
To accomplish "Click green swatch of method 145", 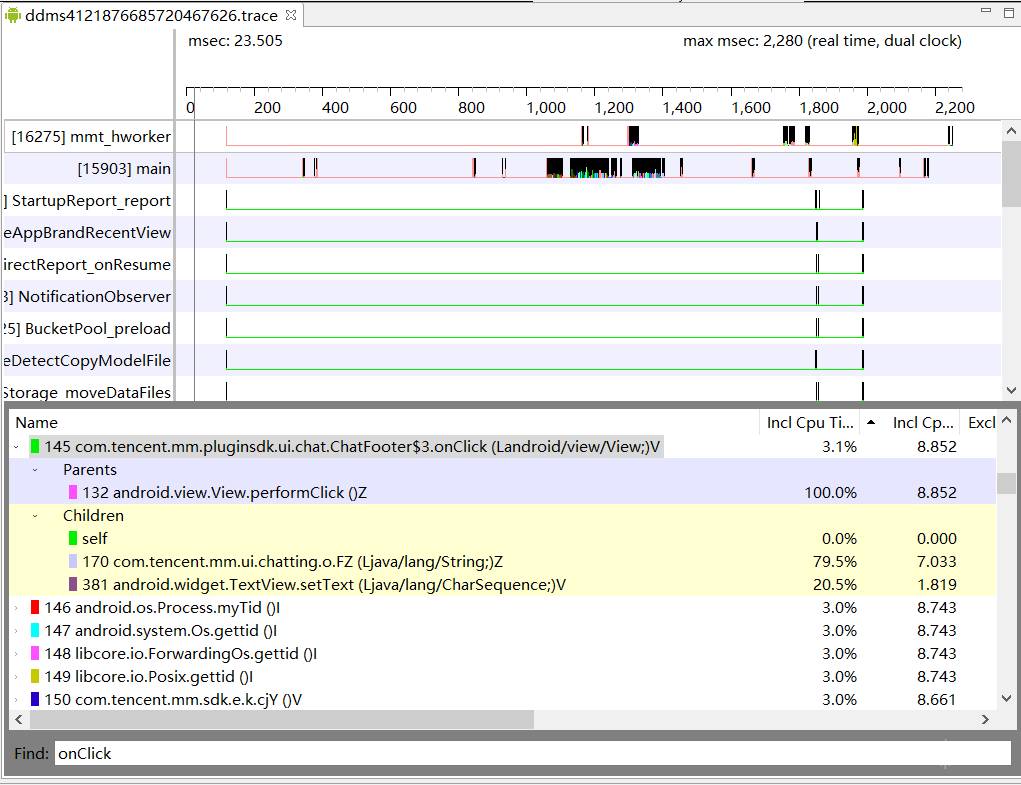I will pyautogui.click(x=35, y=447).
